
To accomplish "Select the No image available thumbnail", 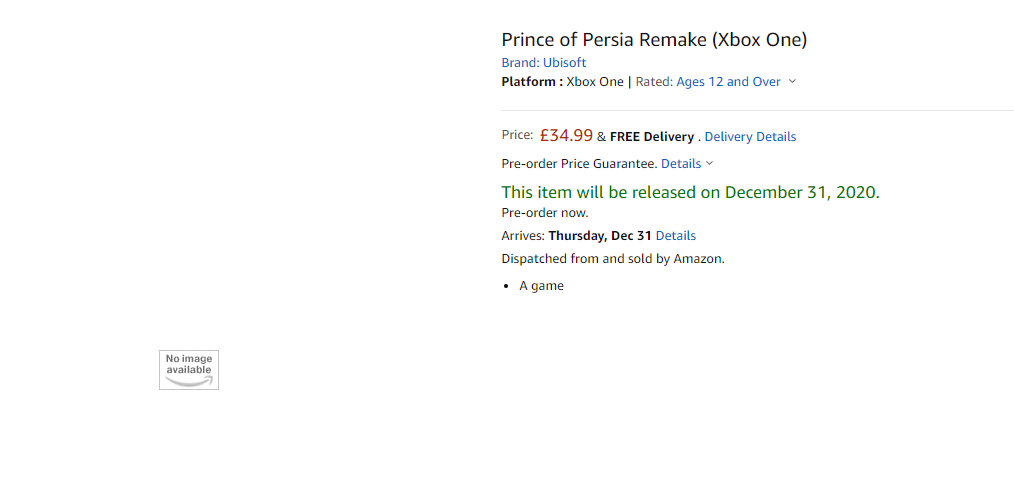I will (x=189, y=370).
